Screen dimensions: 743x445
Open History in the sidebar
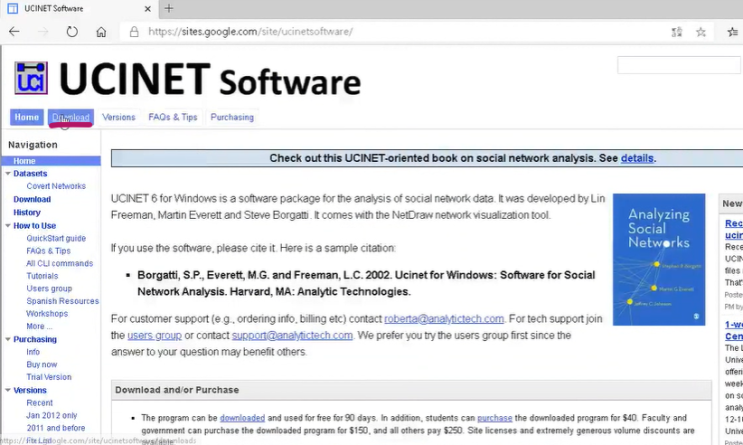coord(27,212)
